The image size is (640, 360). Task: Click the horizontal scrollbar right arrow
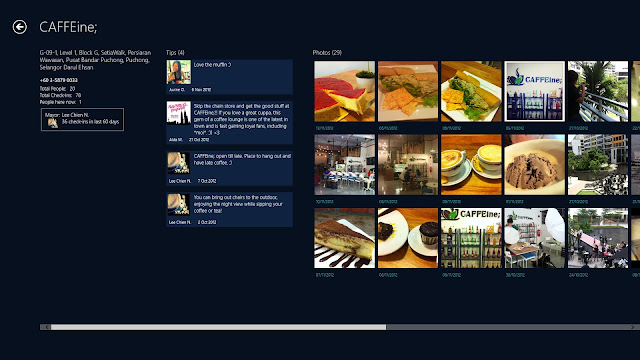tap(633, 327)
